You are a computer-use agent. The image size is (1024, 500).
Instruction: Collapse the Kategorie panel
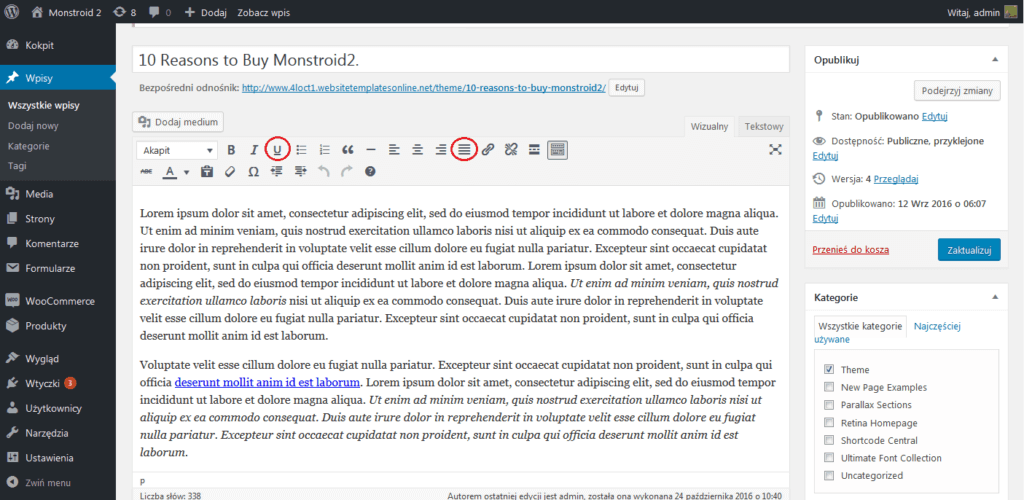(x=995, y=297)
